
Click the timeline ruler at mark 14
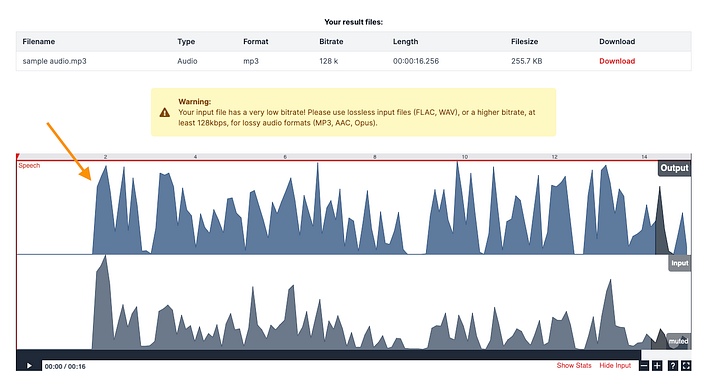coord(644,157)
